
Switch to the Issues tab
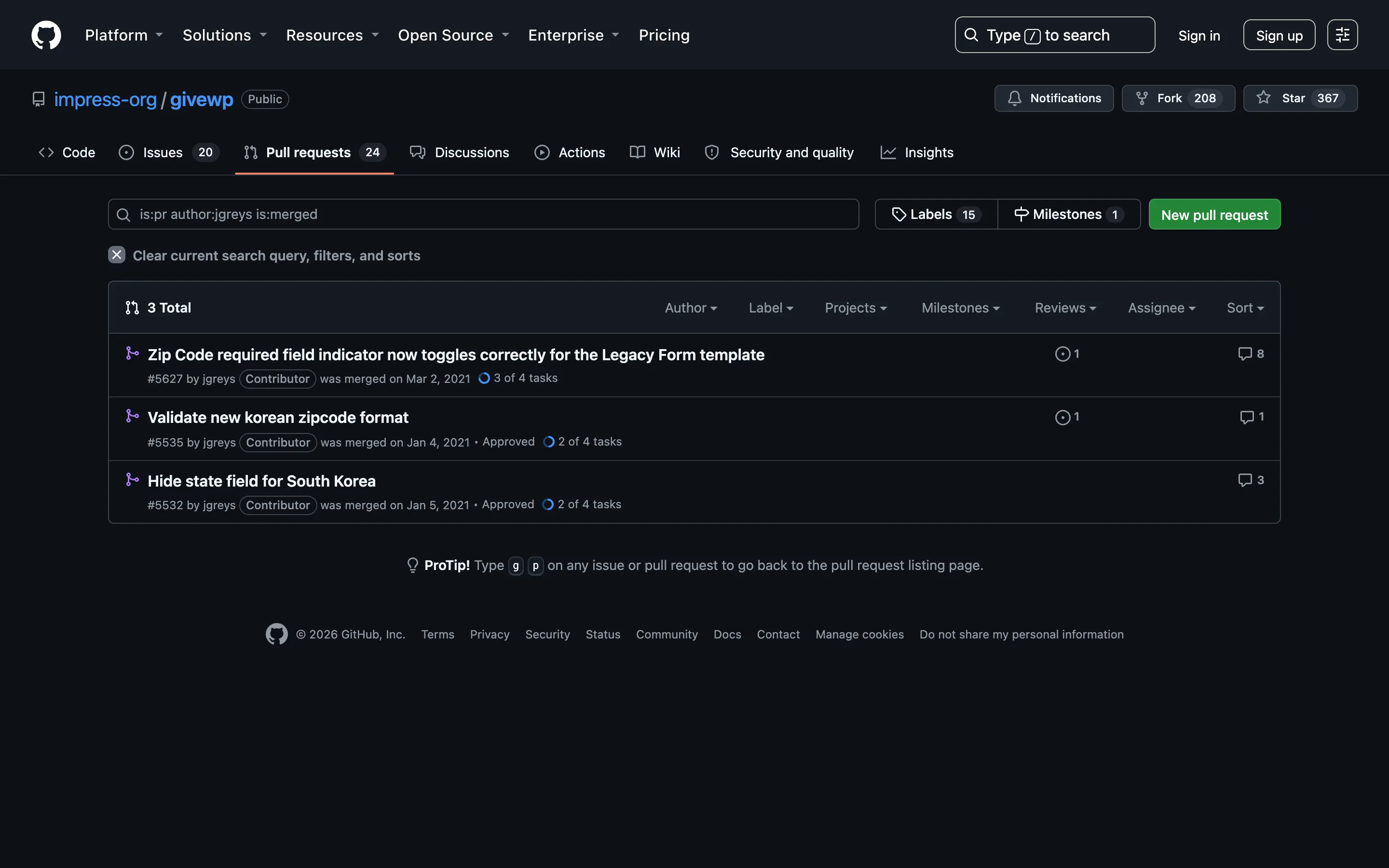(169, 152)
